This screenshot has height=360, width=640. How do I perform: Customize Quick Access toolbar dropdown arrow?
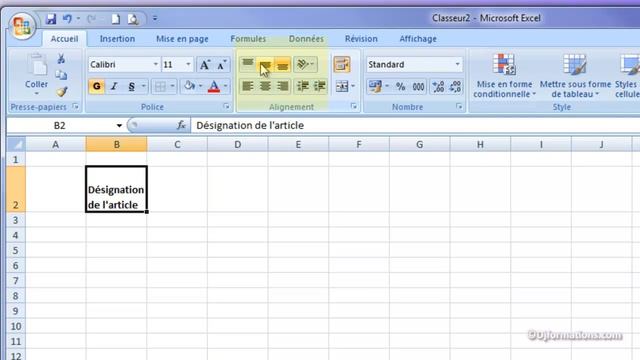tap(155, 18)
